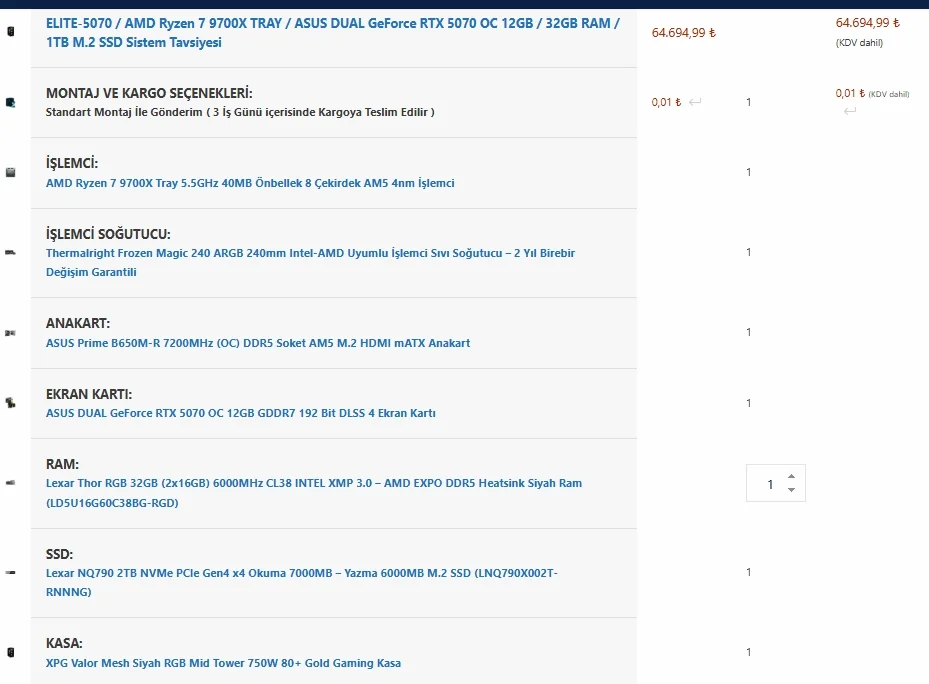
Task: Click the İŞLEMCİ SOĞUTUCU heading
Action: point(108,234)
